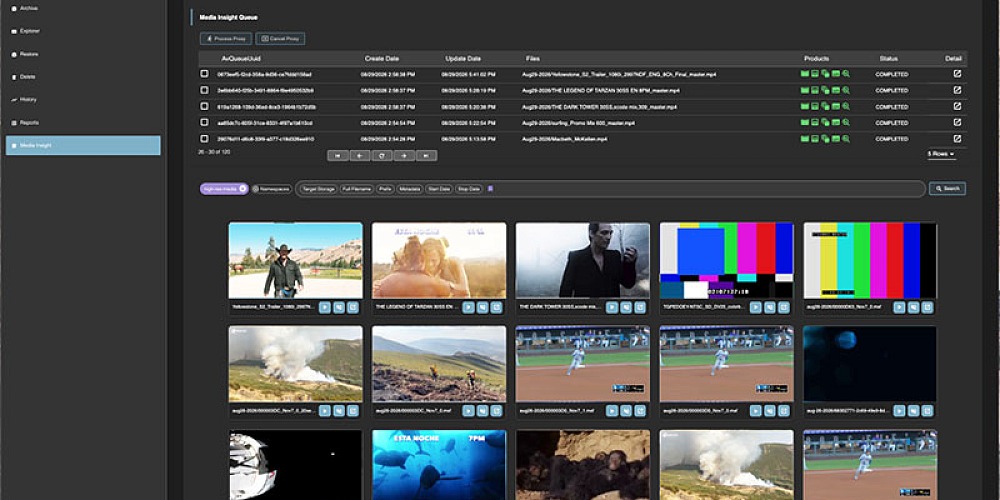Open the Namespaces selector chip
1000x500 pixels.
pyautogui.click(x=272, y=189)
